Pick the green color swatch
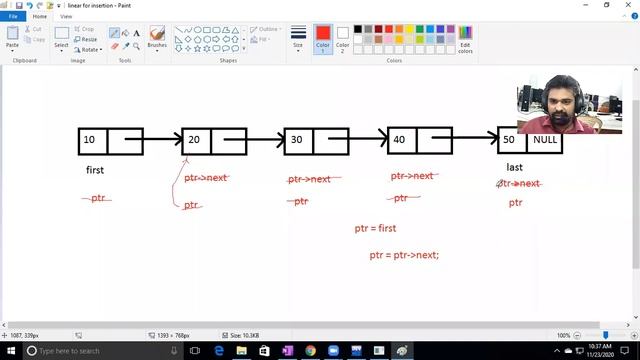 (420, 29)
